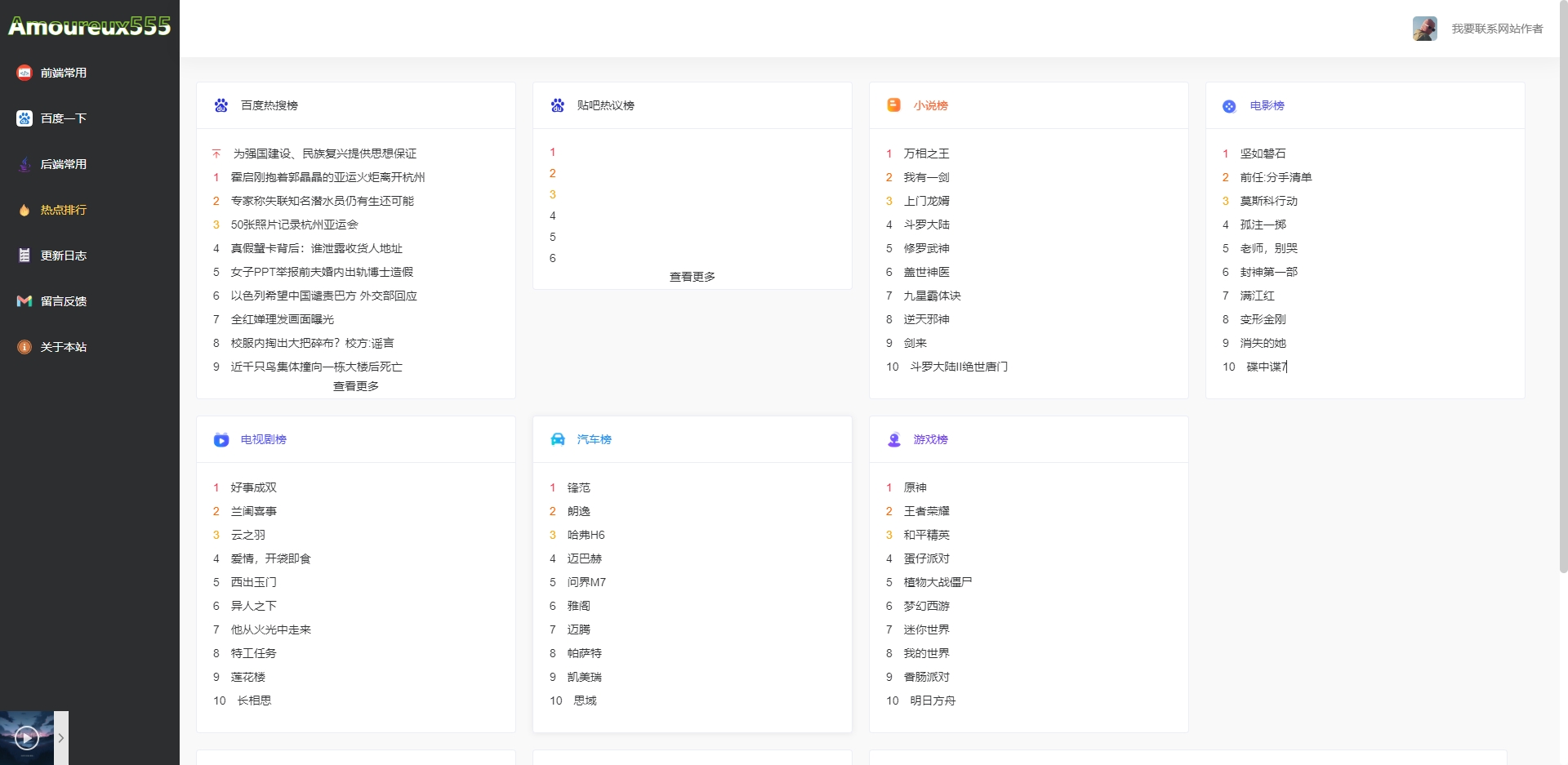This screenshot has width=1568, height=765.
Task: Click the 关于本站 info icon
Action: pyautogui.click(x=24, y=347)
